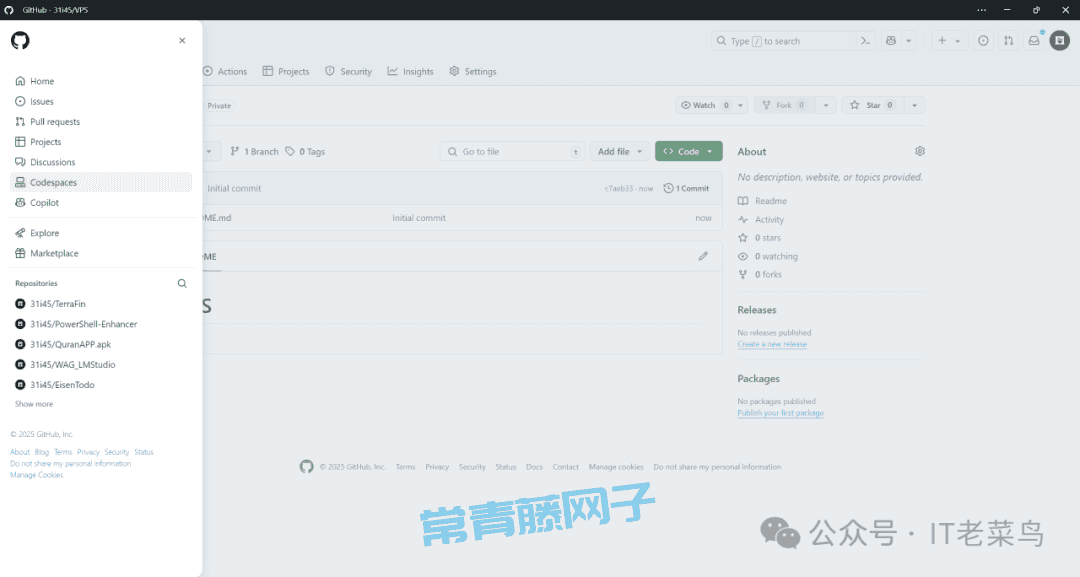Screen dimensions: 1080x577
Task: Open pull requests icon in header
Action: (x=1008, y=41)
